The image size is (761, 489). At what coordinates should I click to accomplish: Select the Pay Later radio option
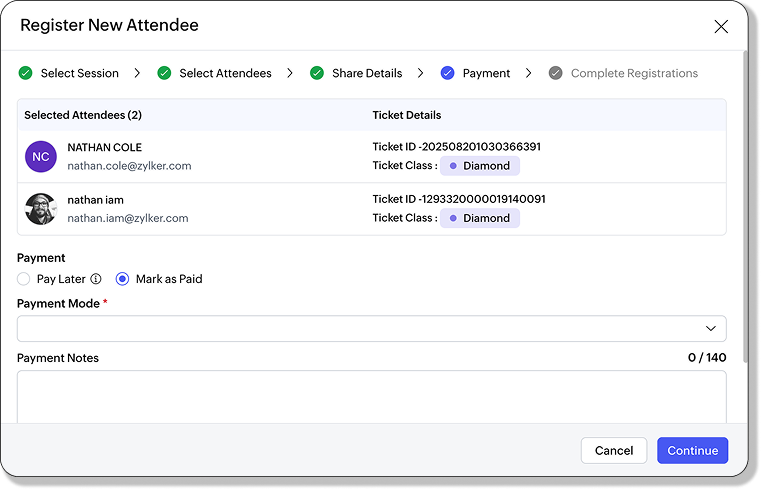pyautogui.click(x=24, y=279)
